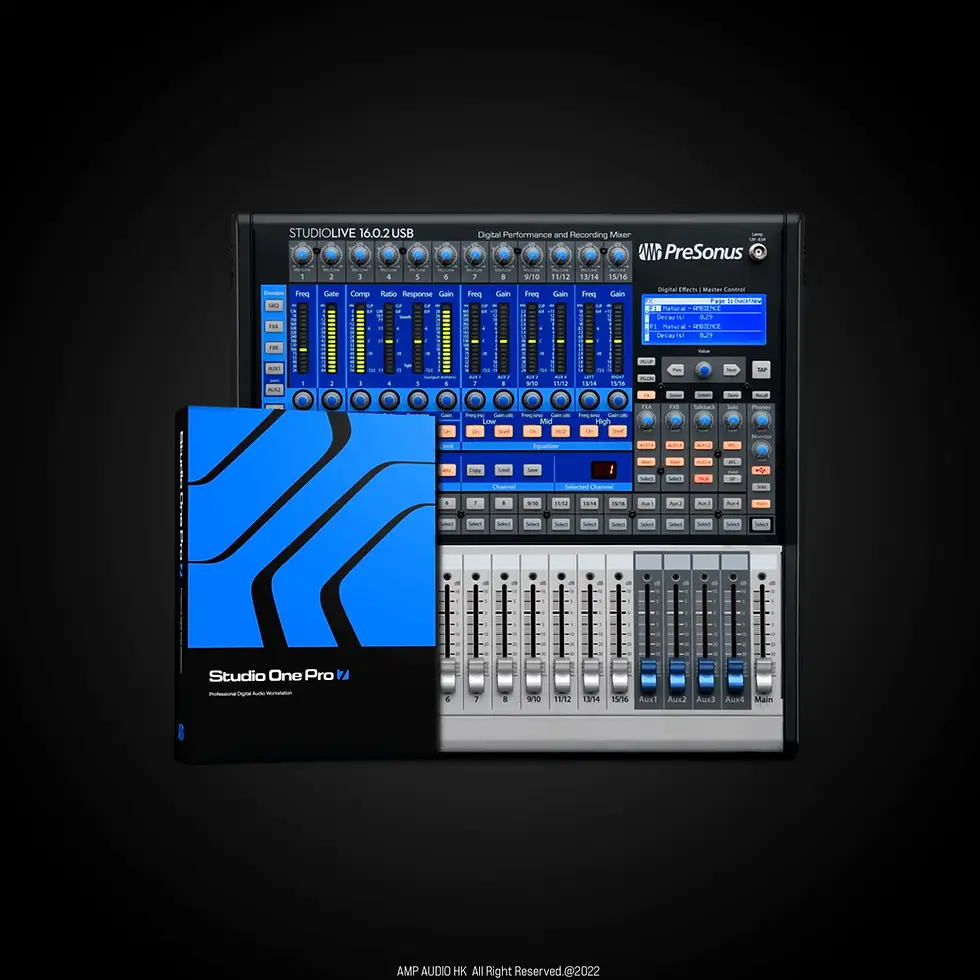Screen dimensions: 980x980
Task: Click the PG UP page button
Action: point(646,362)
